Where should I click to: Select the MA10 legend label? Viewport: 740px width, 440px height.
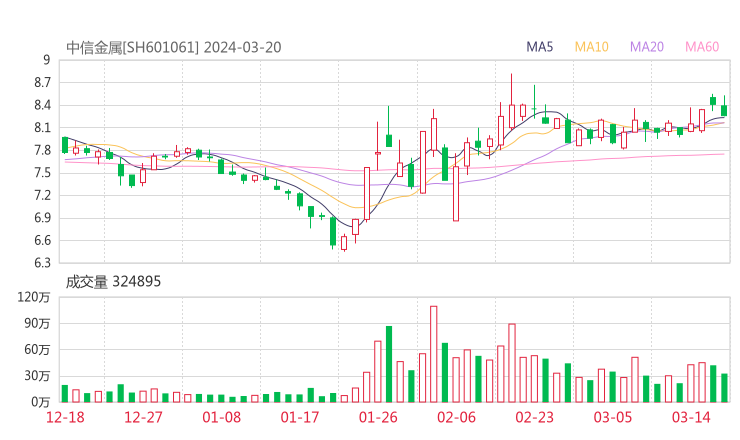click(591, 47)
